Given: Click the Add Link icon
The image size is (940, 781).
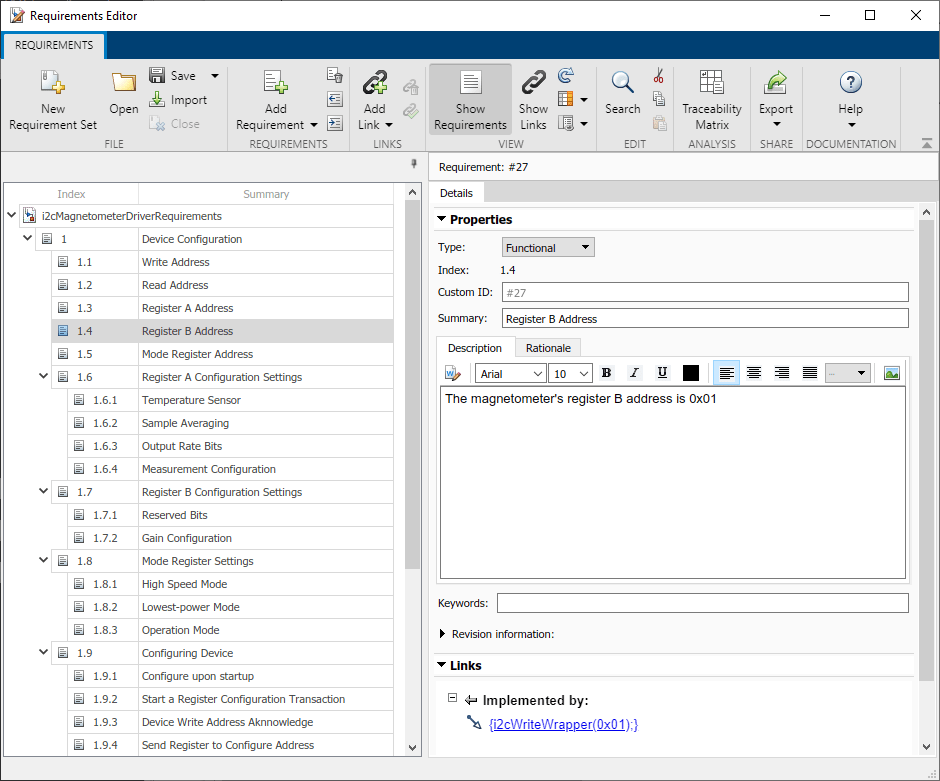Looking at the screenshot, I should pos(374,83).
